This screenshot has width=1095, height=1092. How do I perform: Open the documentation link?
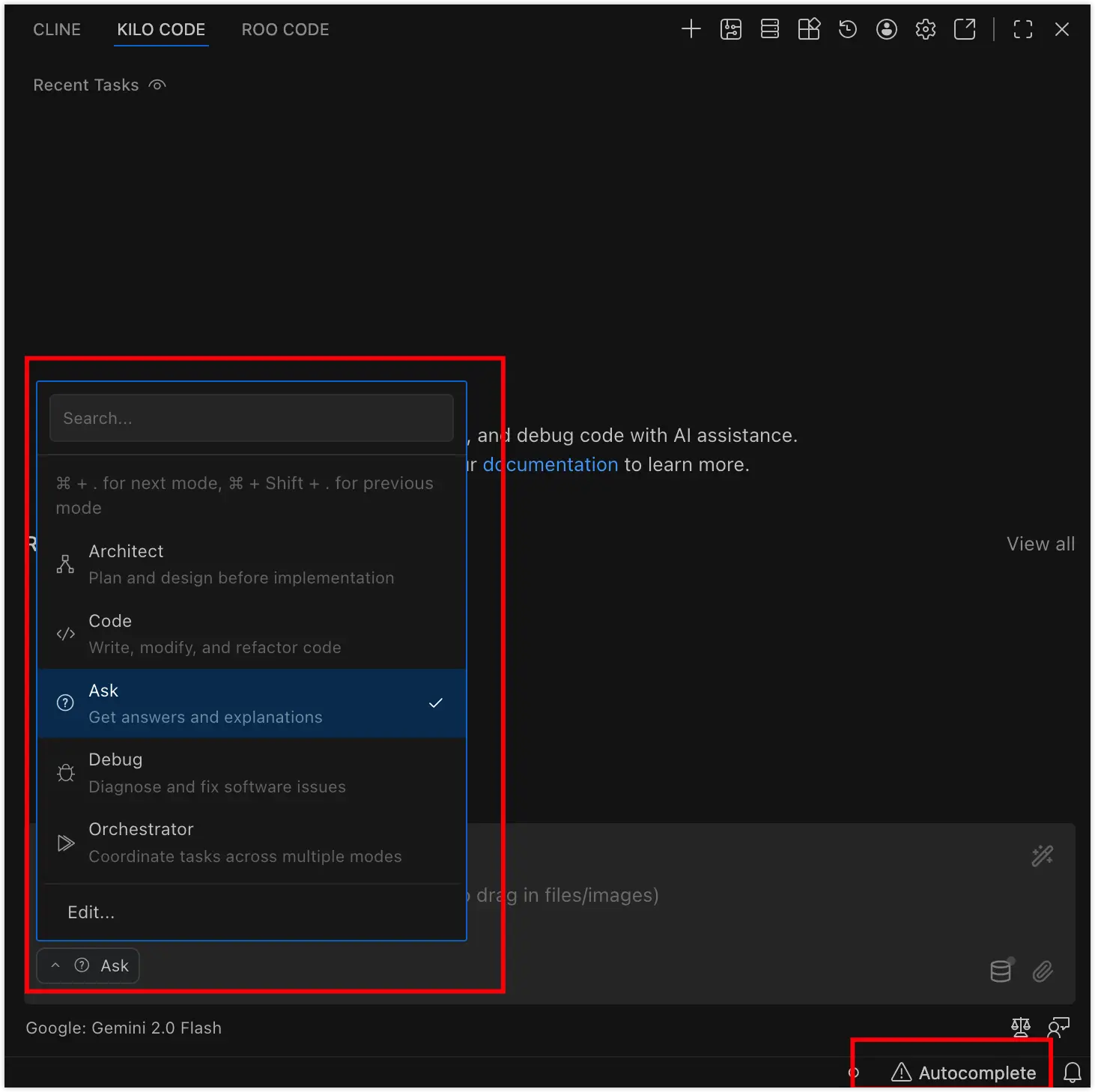coord(550,464)
